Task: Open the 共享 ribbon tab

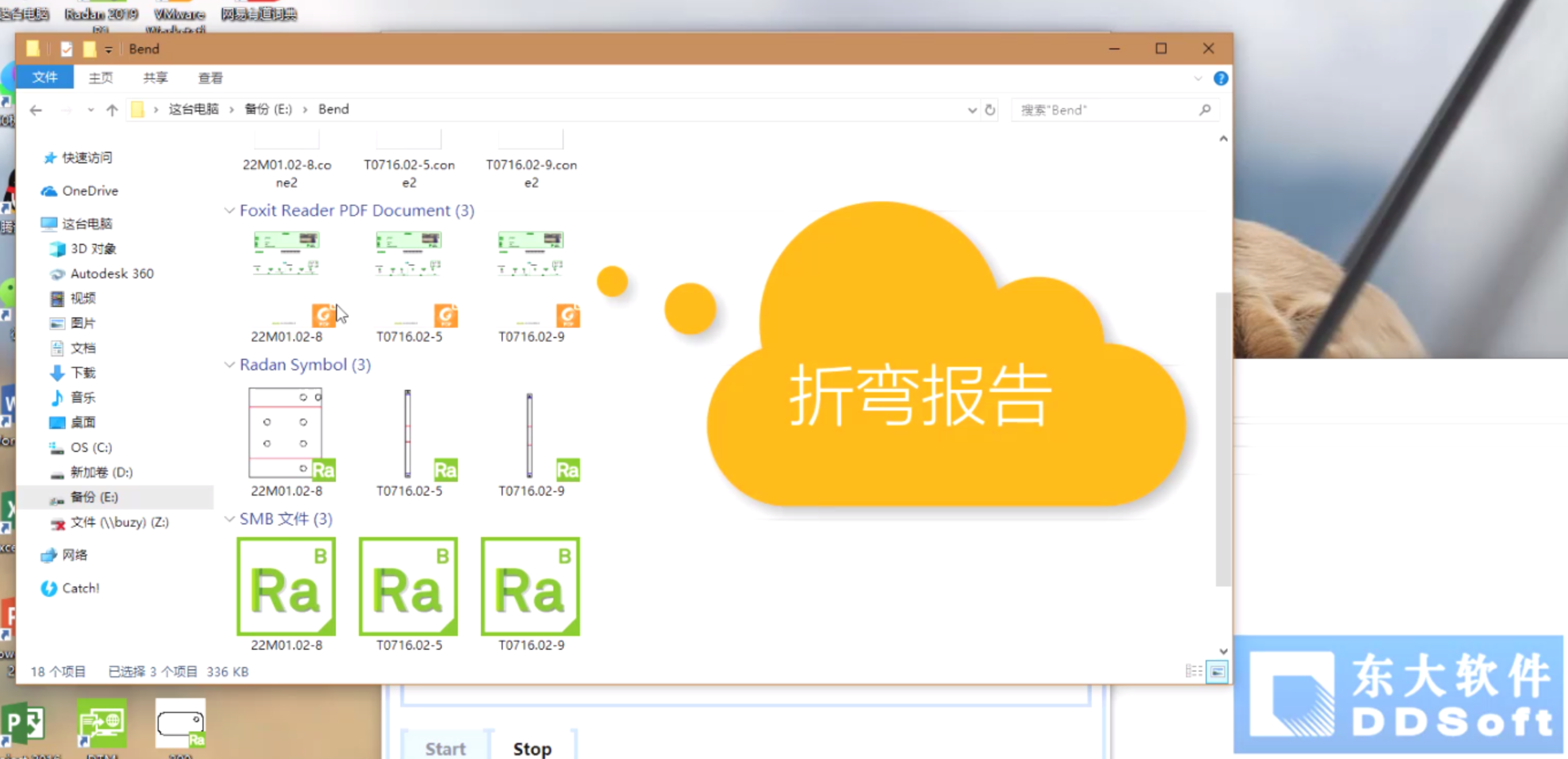Action: pos(155,77)
